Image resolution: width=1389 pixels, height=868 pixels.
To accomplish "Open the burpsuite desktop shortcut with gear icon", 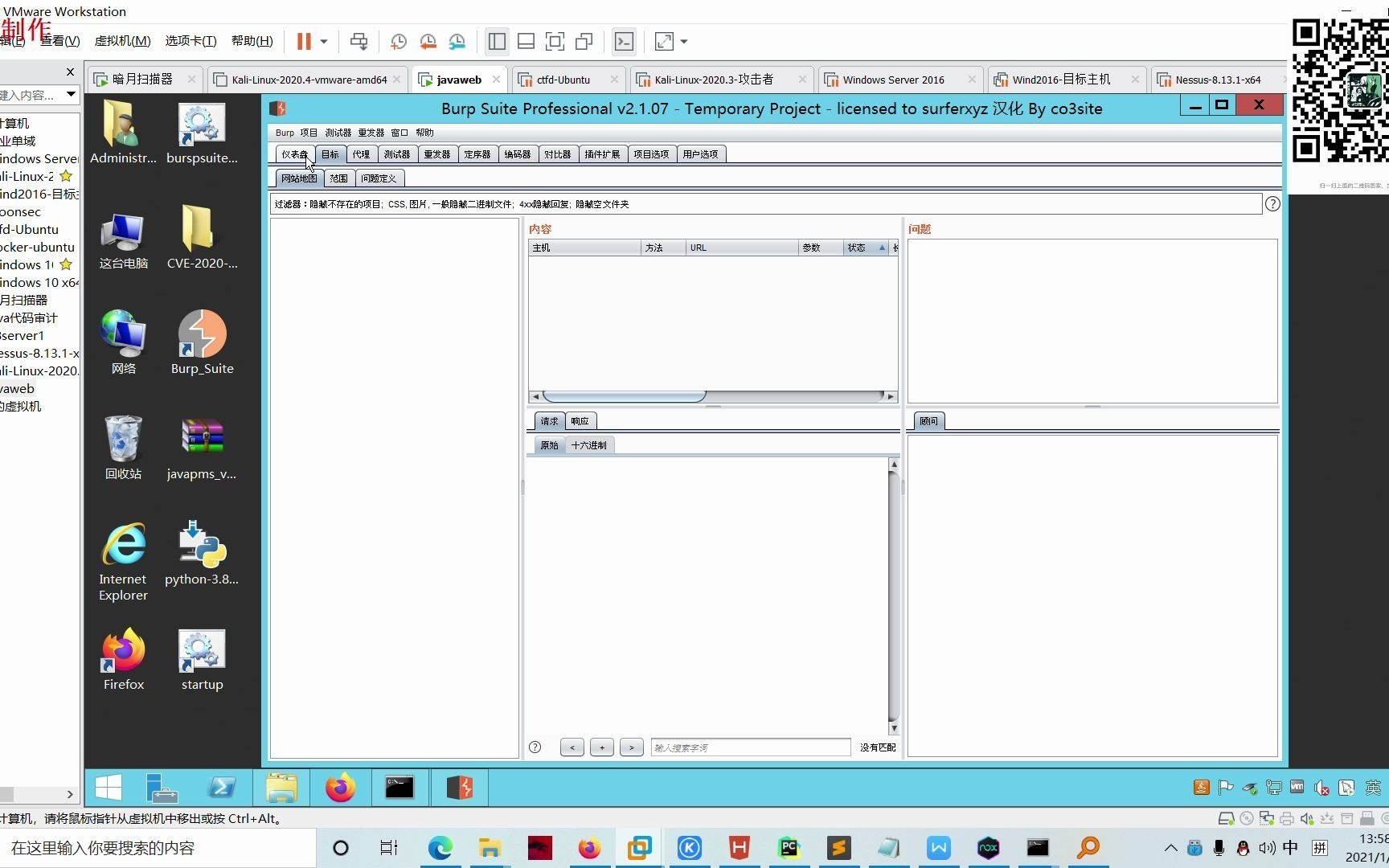I will coord(202,133).
